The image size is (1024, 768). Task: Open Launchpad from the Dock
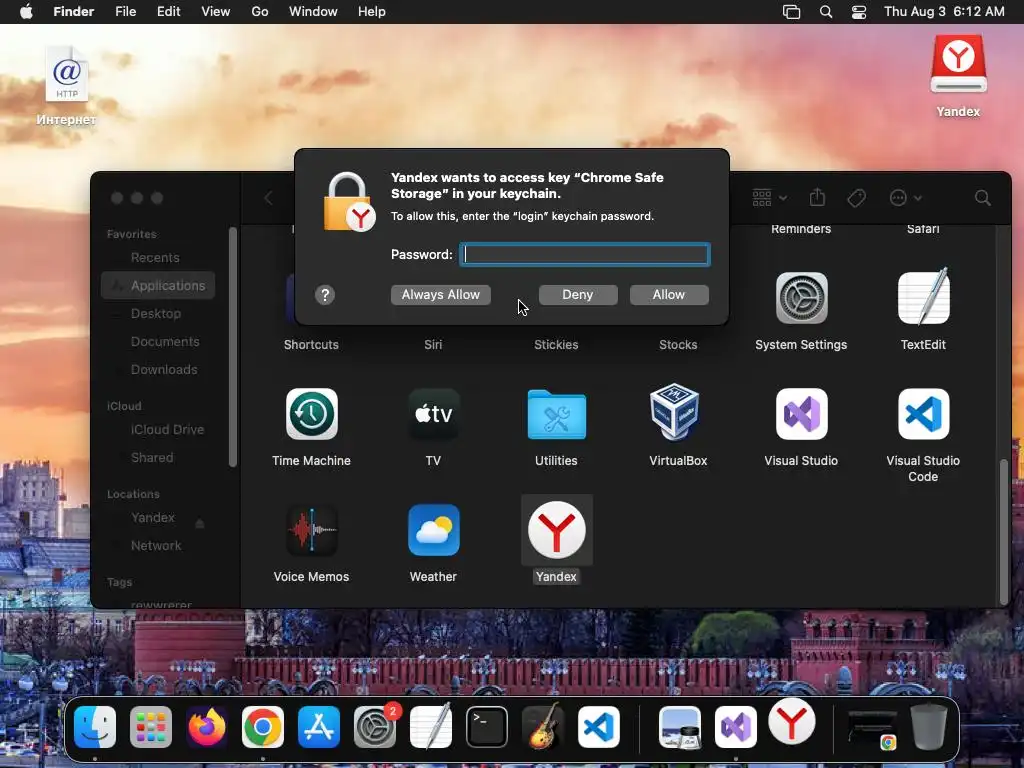[x=151, y=727]
